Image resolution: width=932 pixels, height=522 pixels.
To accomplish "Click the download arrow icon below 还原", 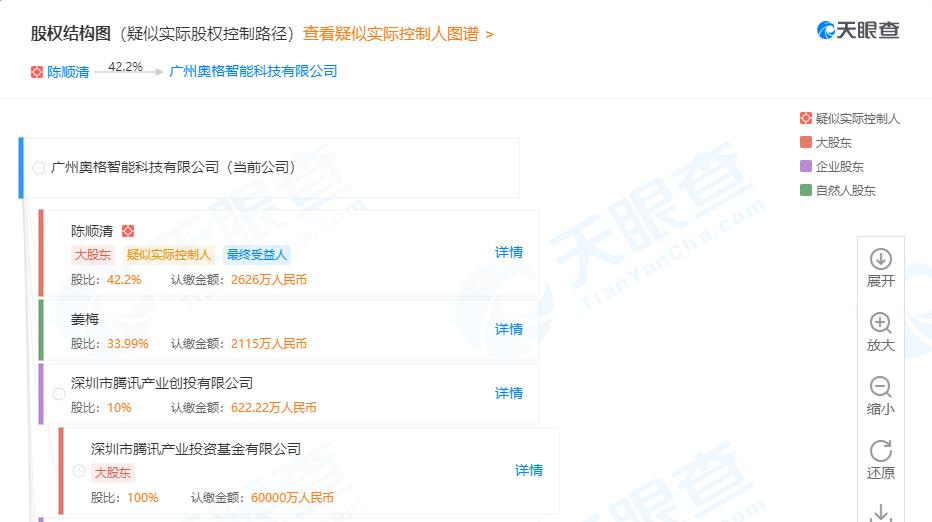I will pyautogui.click(x=880, y=512).
